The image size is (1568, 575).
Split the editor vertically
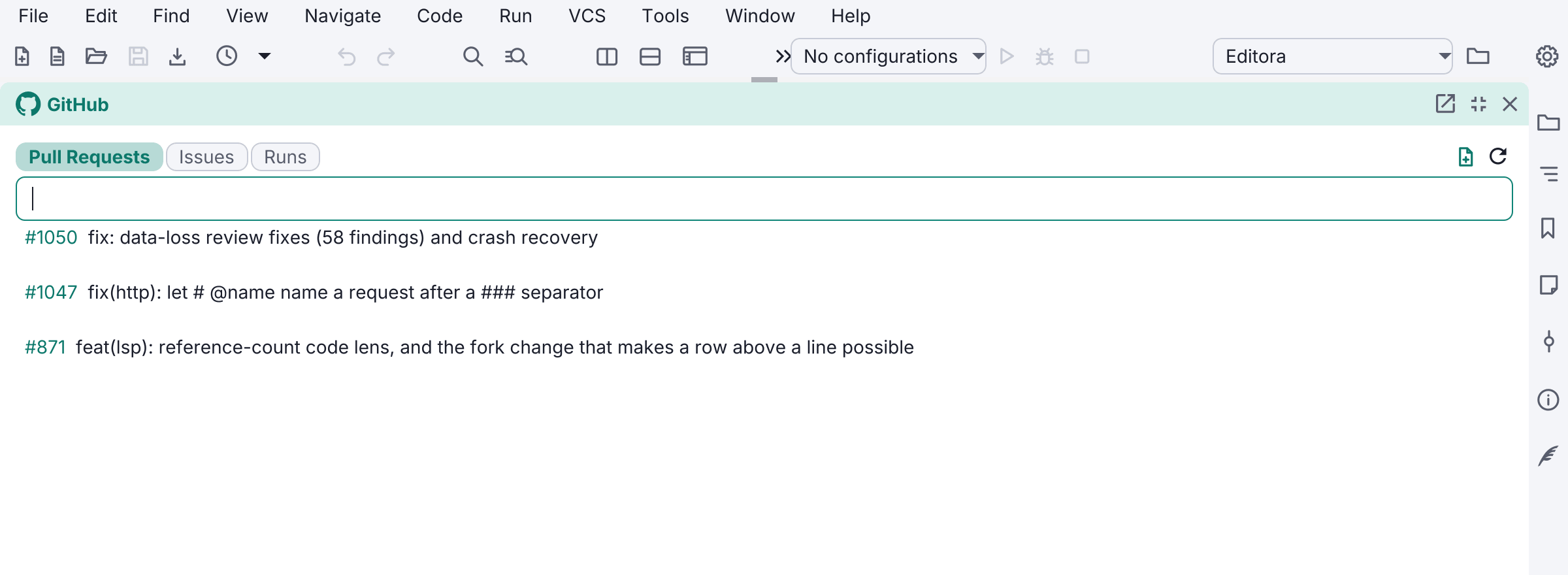607,57
